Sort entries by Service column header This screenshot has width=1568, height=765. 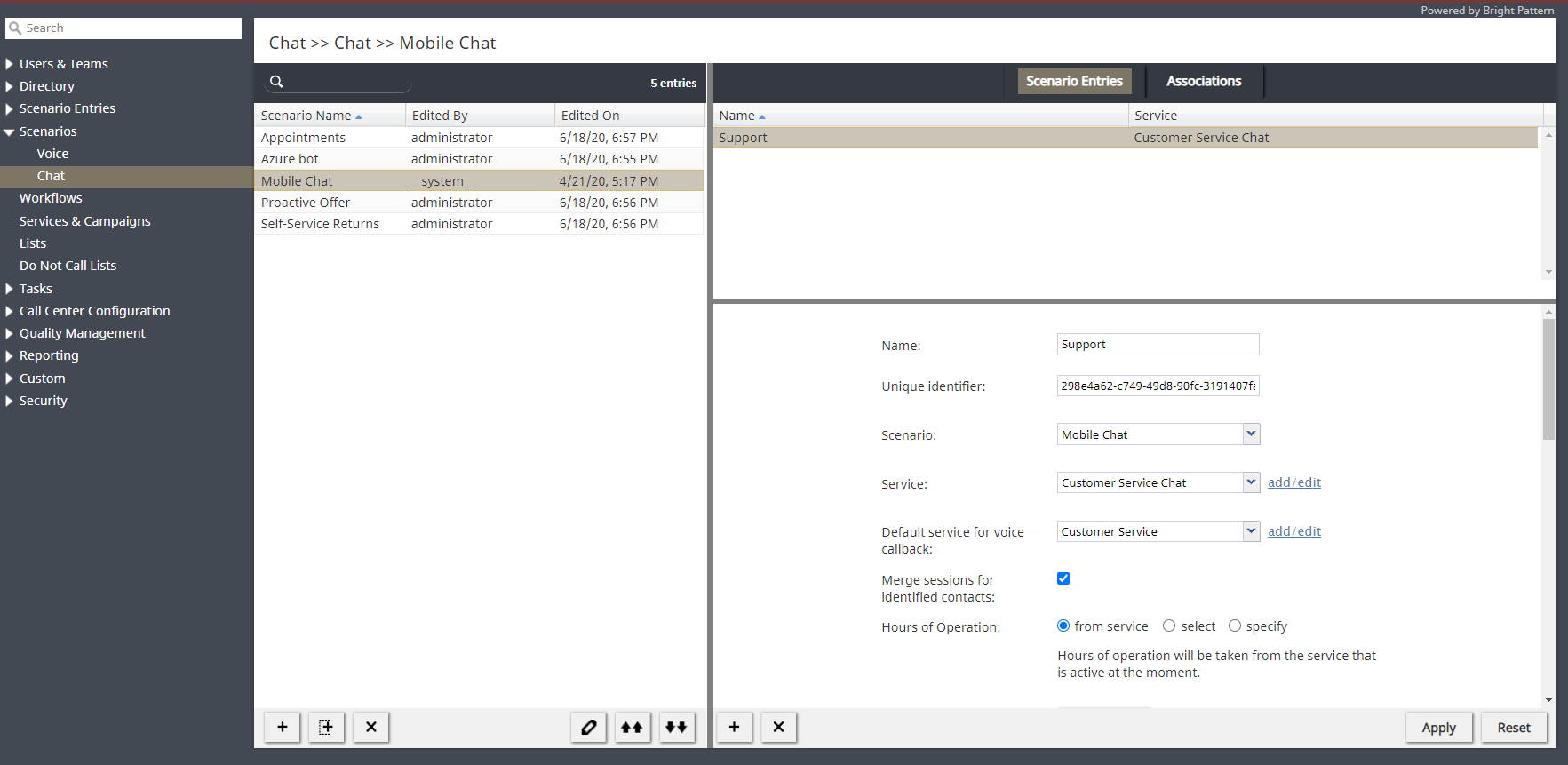coord(1336,116)
